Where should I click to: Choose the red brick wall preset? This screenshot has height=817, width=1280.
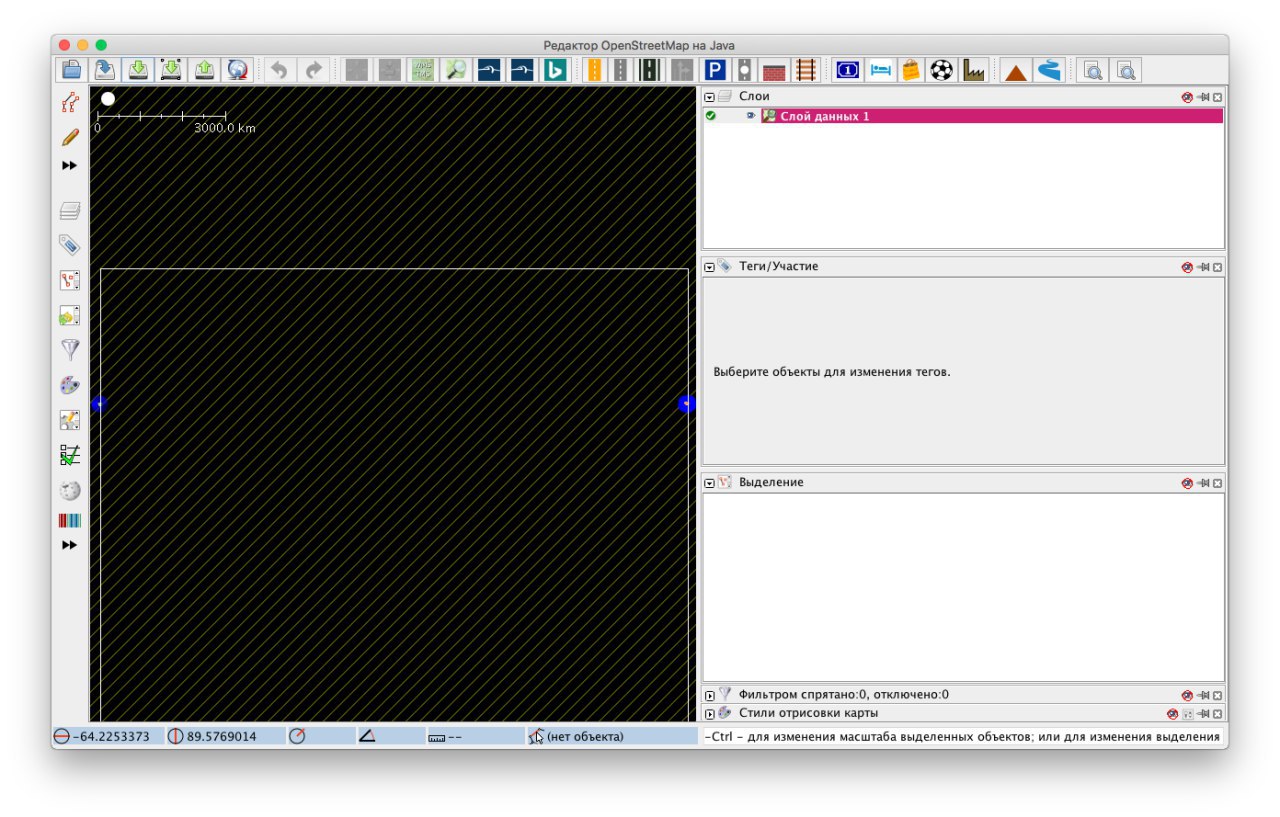click(x=775, y=70)
